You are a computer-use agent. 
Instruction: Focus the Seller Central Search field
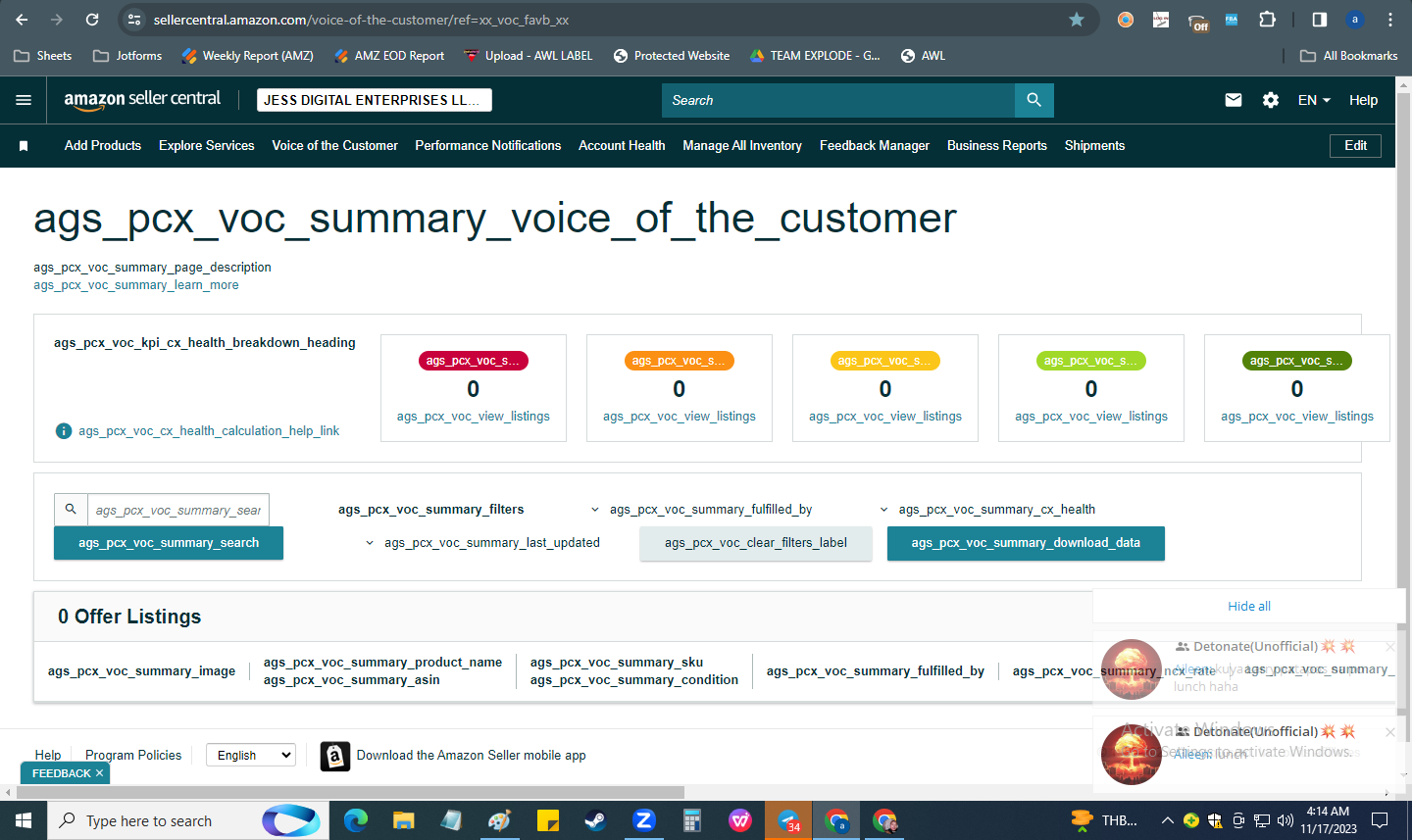[x=838, y=100]
